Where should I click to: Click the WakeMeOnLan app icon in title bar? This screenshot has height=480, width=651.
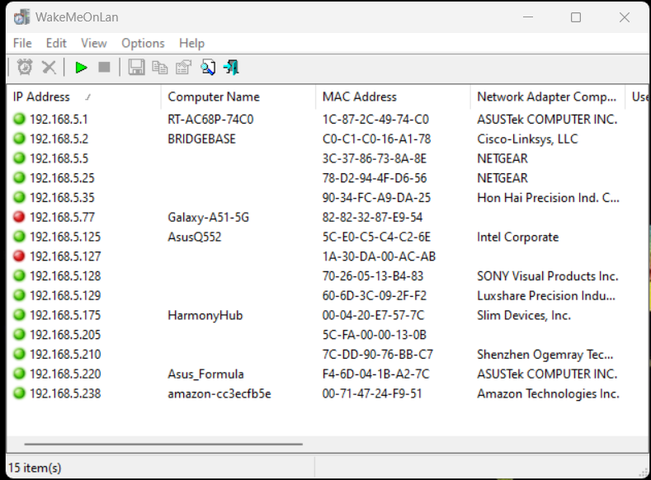(21, 17)
